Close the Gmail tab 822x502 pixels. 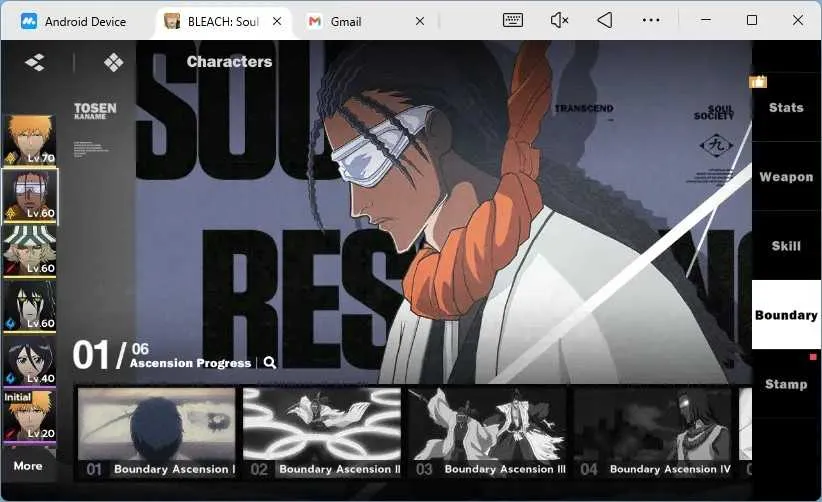point(420,21)
